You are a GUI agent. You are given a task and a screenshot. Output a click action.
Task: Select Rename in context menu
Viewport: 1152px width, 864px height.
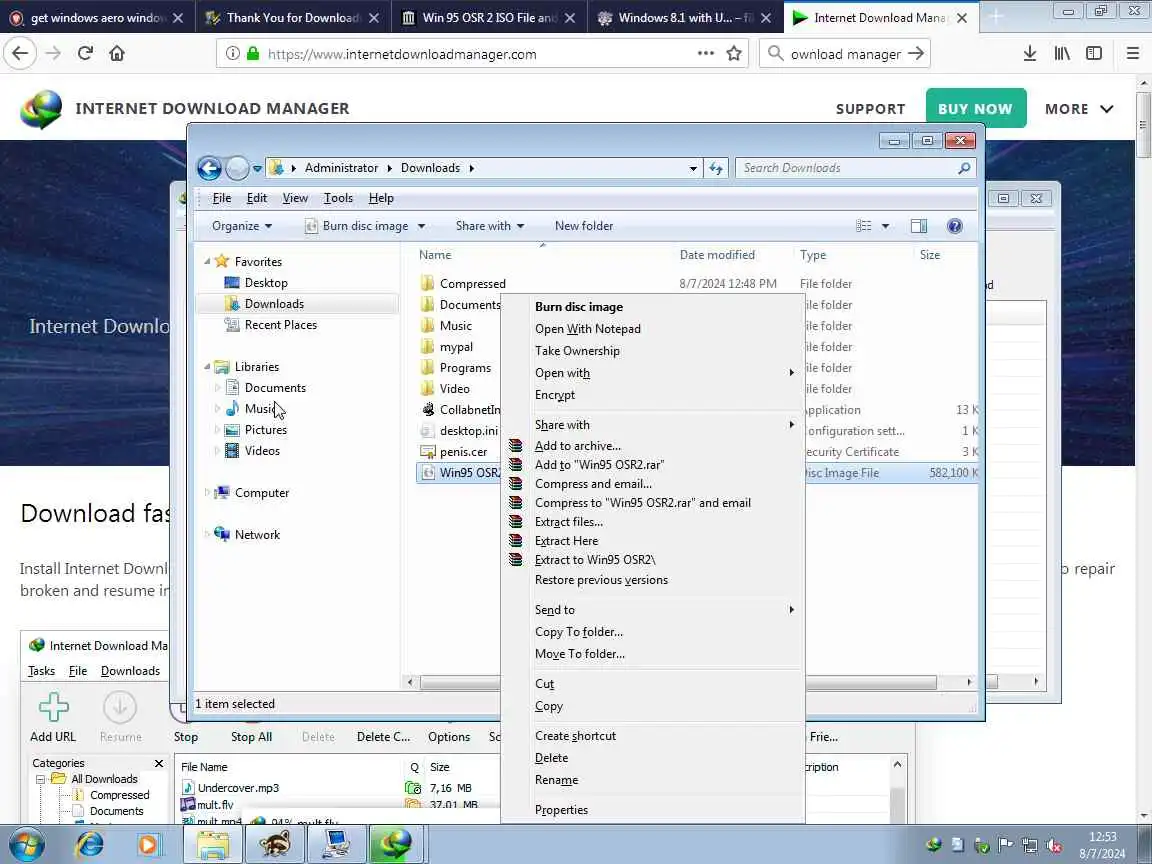click(x=556, y=780)
